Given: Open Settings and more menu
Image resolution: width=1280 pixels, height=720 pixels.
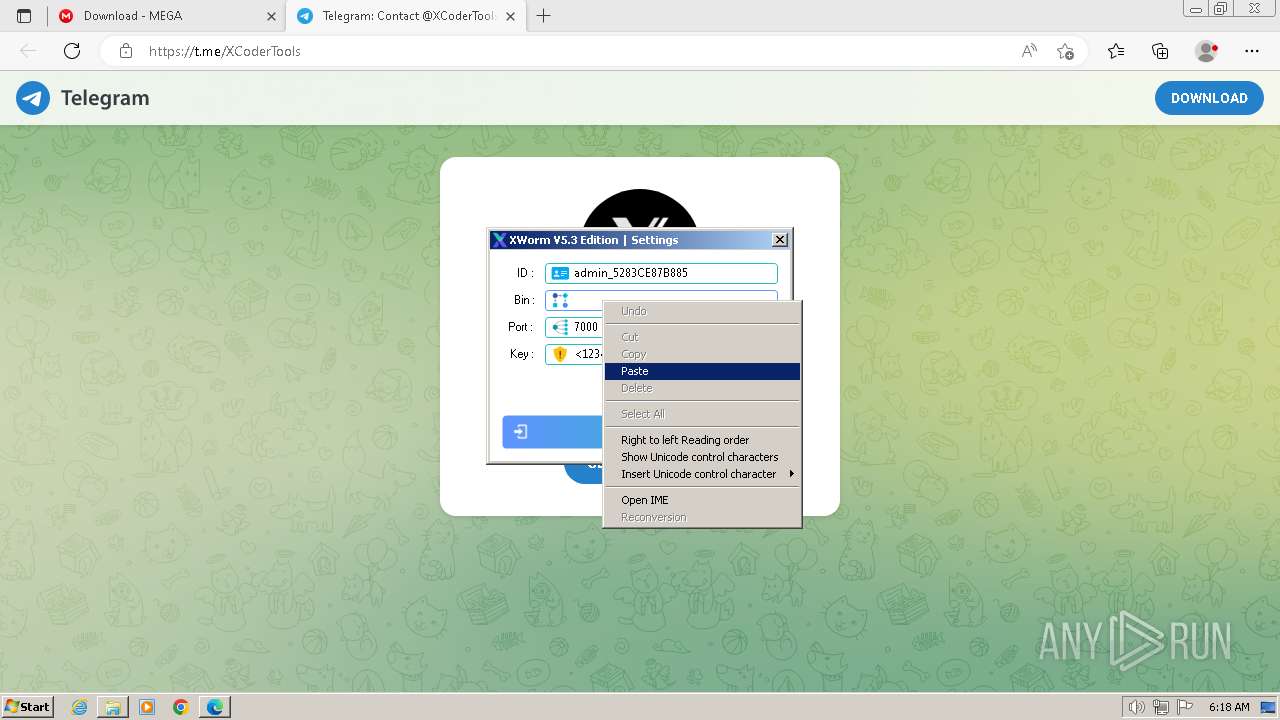Looking at the screenshot, I should click(1252, 51).
